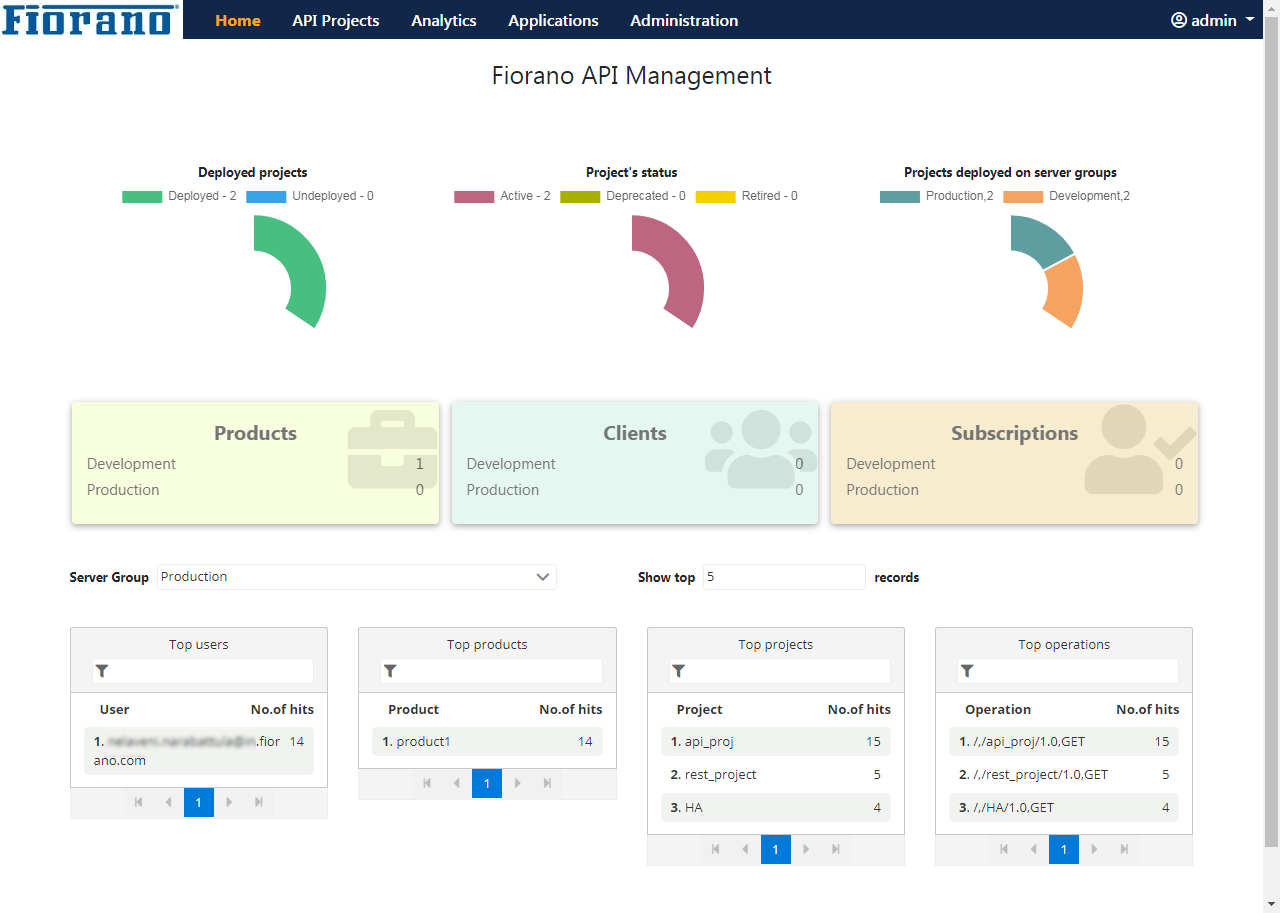Open the Clients summary card
This screenshot has height=913, width=1280.
[x=635, y=463]
